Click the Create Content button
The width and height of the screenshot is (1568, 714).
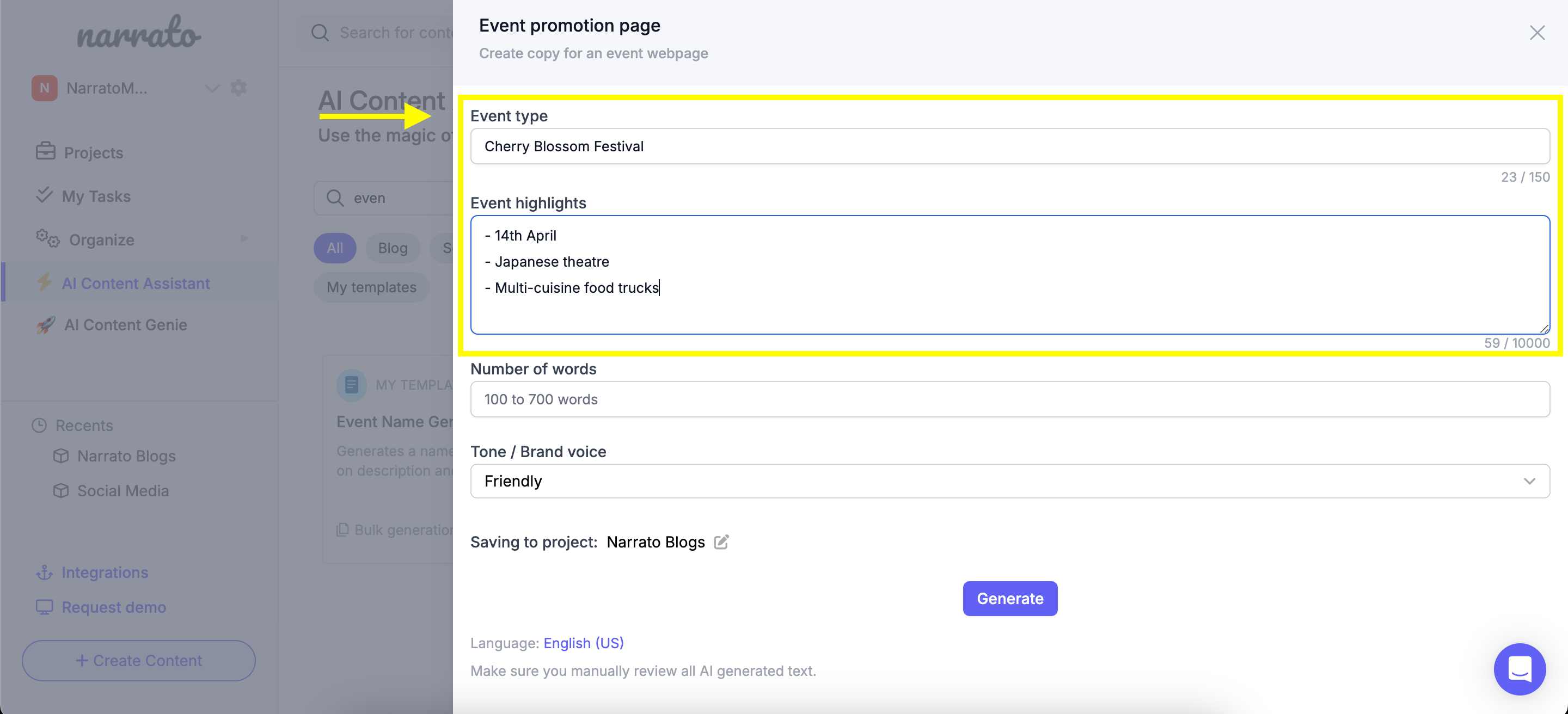pyautogui.click(x=139, y=661)
